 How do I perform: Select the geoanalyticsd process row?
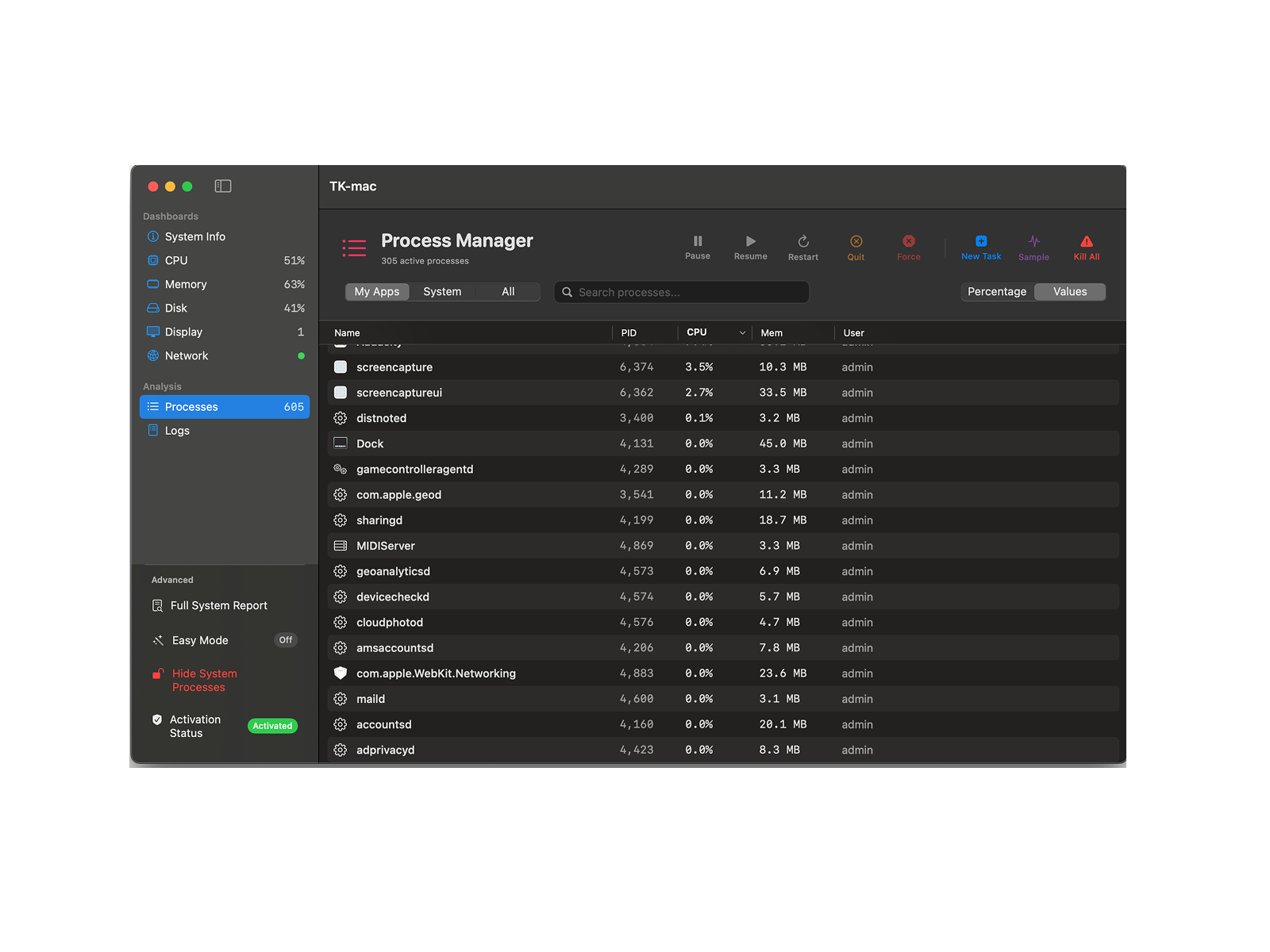tap(723, 571)
